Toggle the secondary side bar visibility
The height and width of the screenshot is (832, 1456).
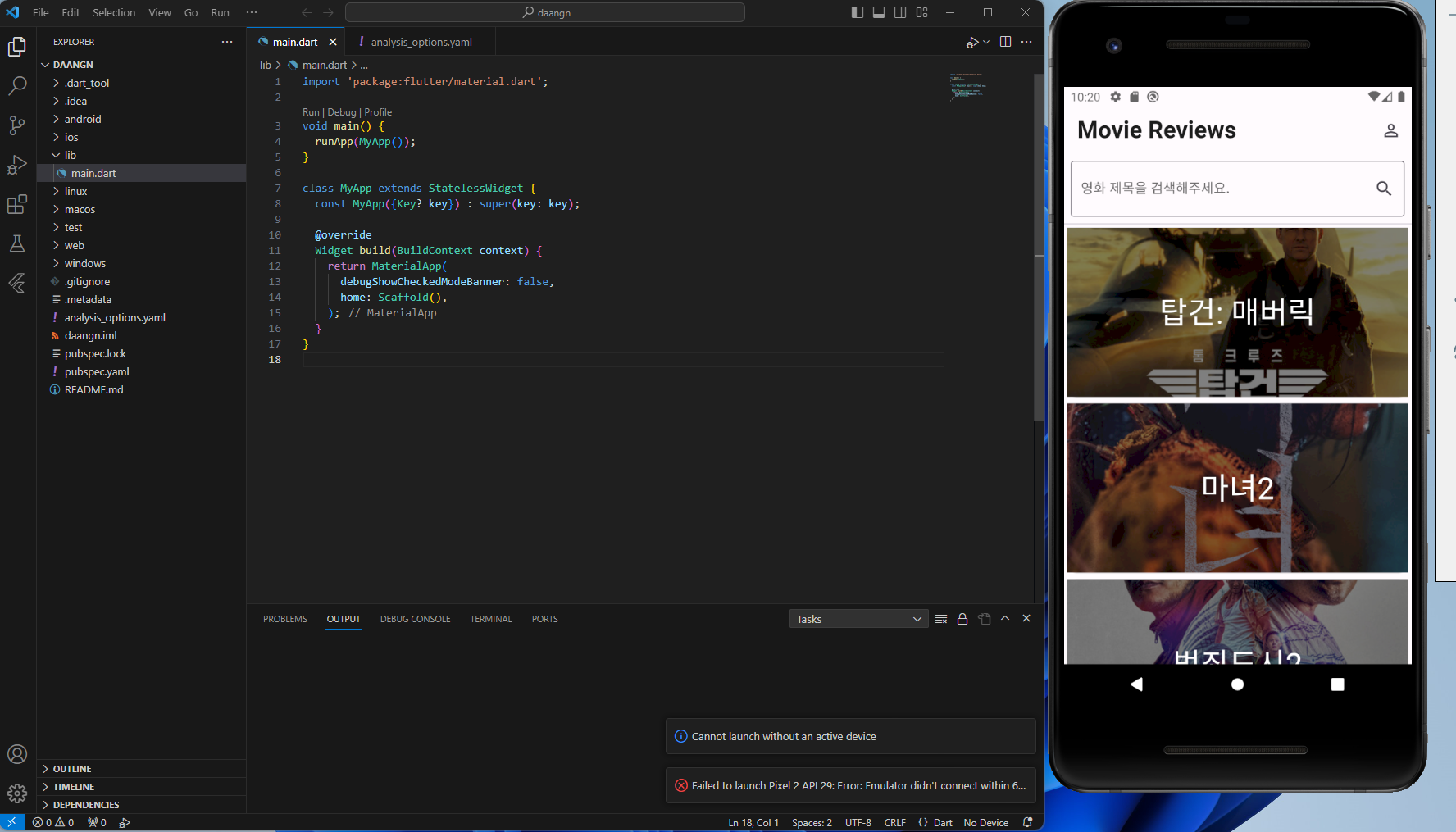point(900,12)
